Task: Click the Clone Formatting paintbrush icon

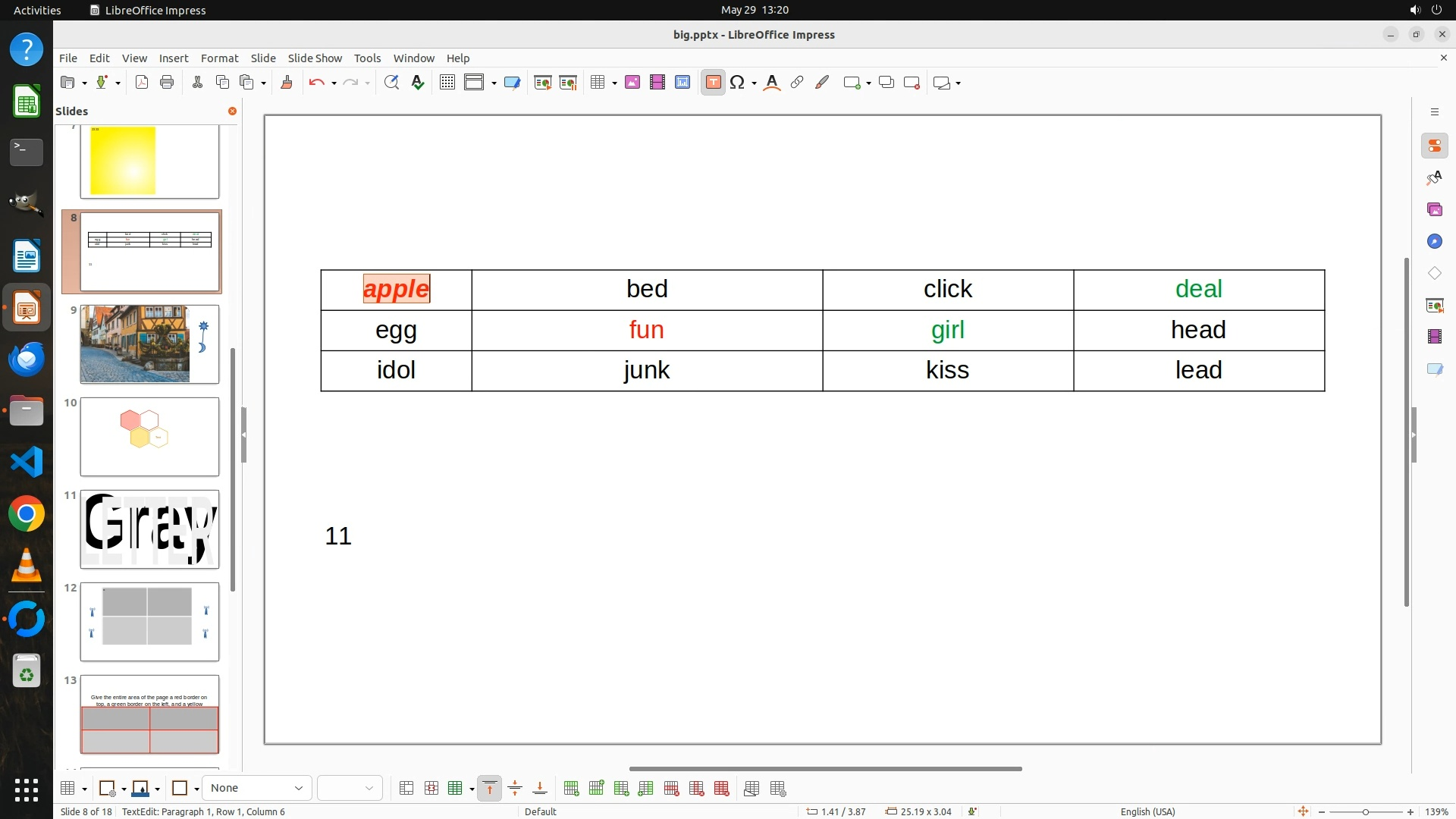Action: pos(287,83)
